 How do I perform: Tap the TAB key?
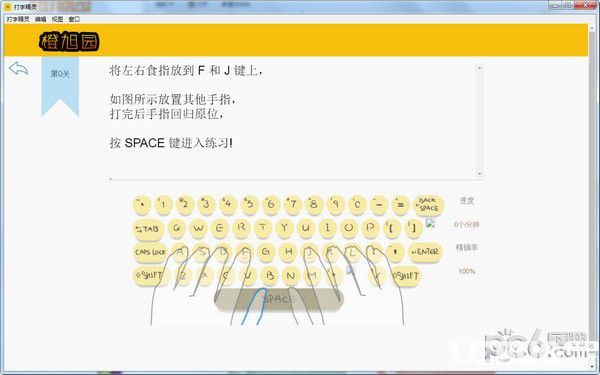click(148, 229)
